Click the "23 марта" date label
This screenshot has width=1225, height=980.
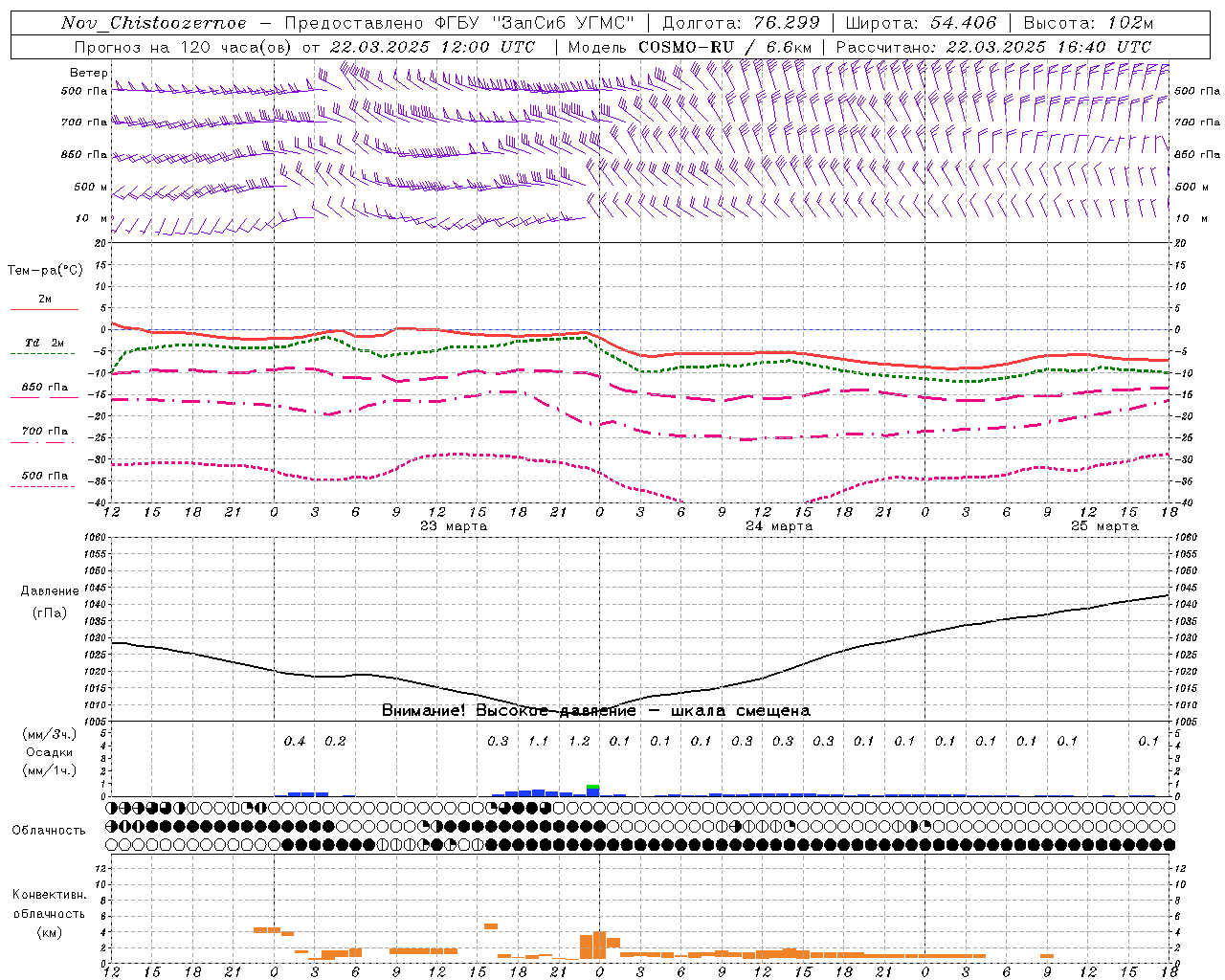tap(454, 526)
